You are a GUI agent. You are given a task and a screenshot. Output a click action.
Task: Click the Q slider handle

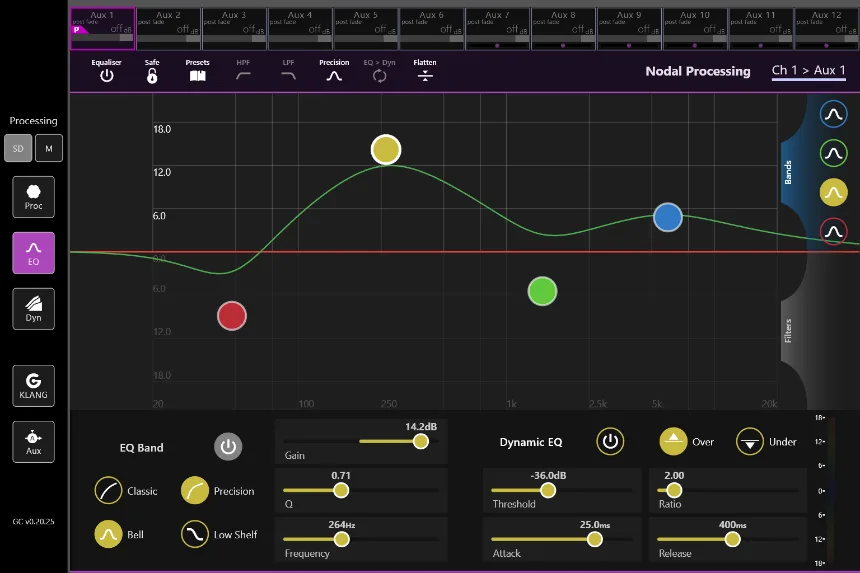[341, 490]
